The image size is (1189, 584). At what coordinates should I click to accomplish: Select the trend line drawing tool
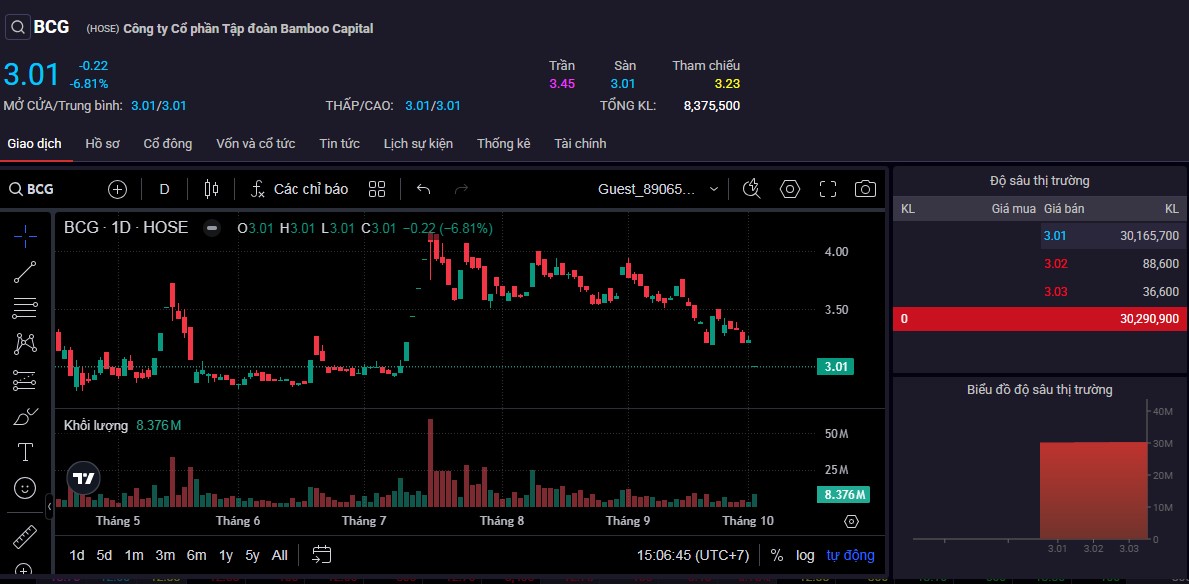click(25, 271)
